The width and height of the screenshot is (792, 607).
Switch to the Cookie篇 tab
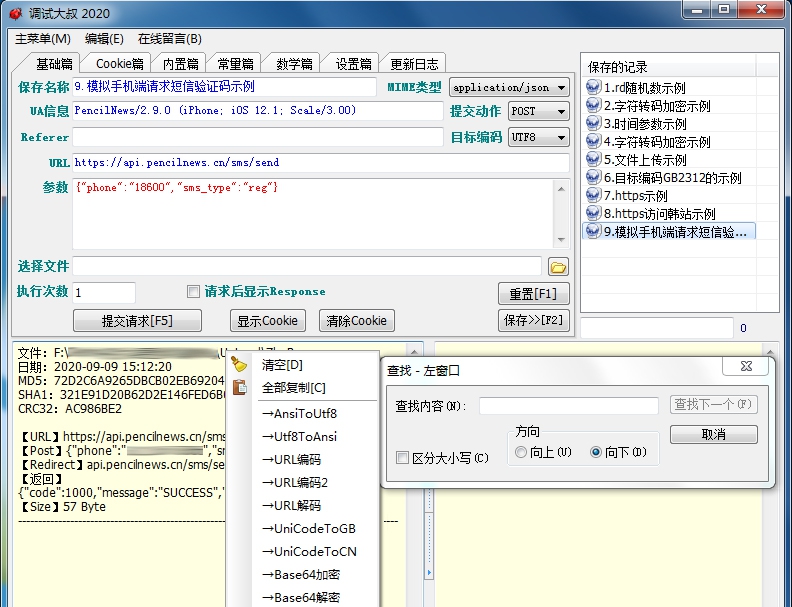click(119, 64)
